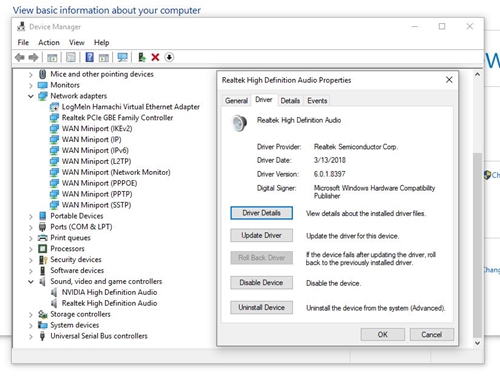Open the View menu

77,43
